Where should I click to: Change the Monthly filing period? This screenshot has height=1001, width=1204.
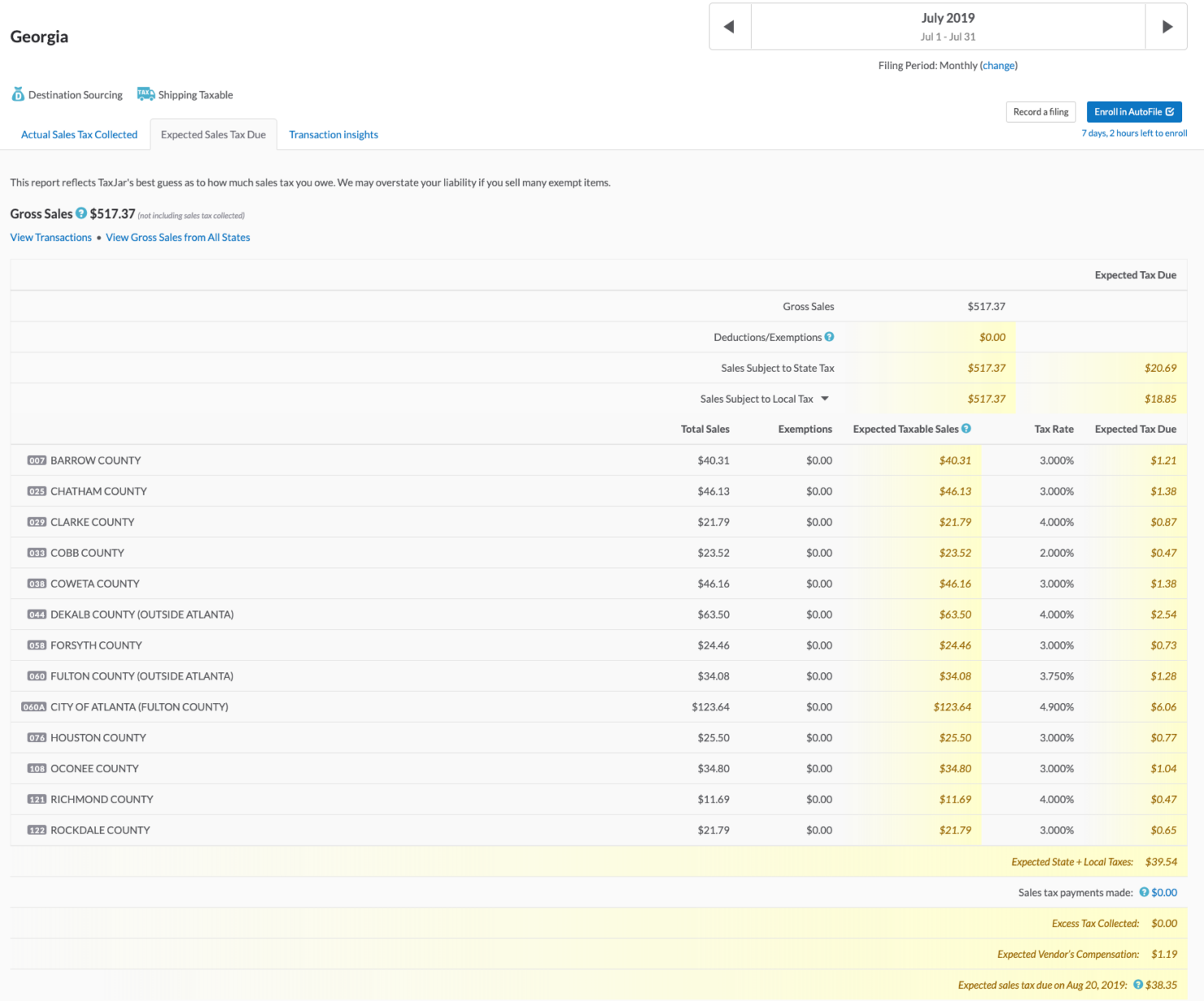[x=998, y=65]
